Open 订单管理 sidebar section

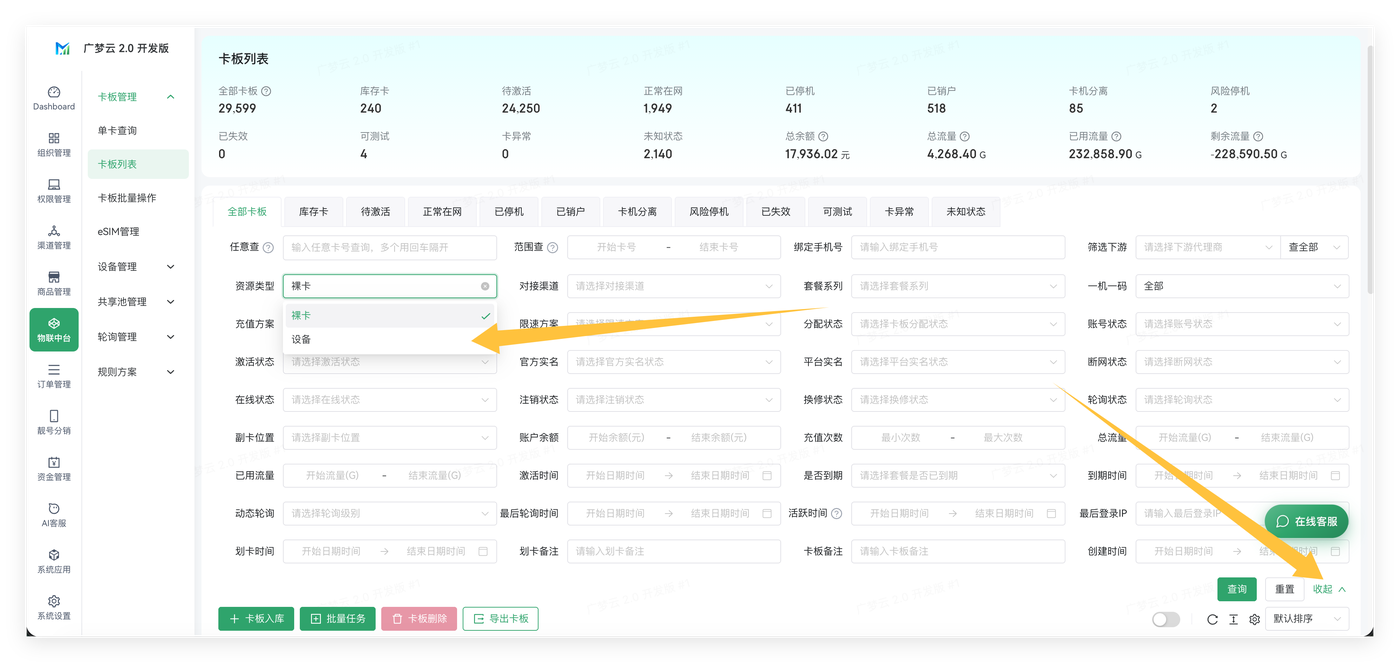(54, 376)
